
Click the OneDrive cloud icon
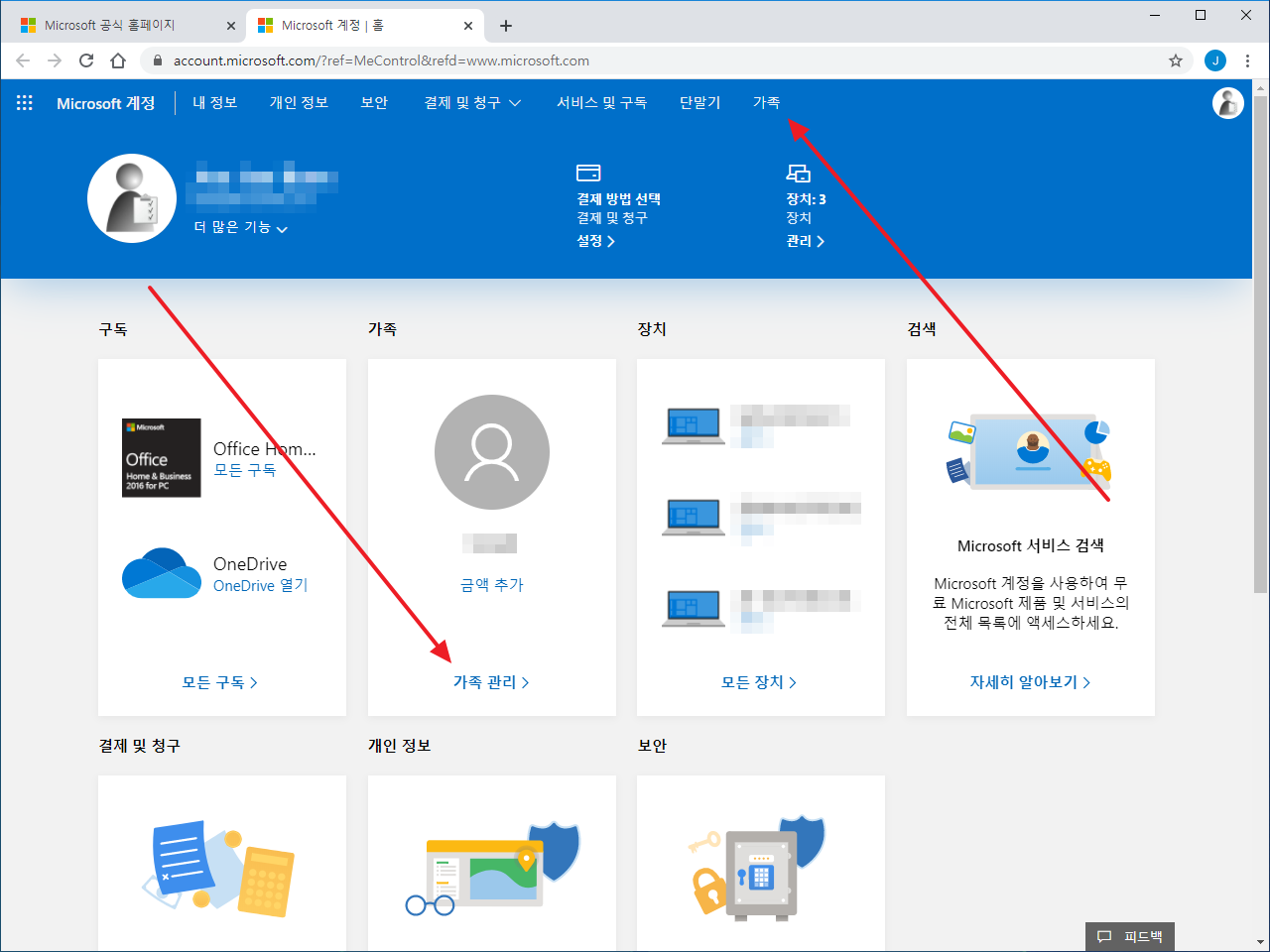(162, 573)
